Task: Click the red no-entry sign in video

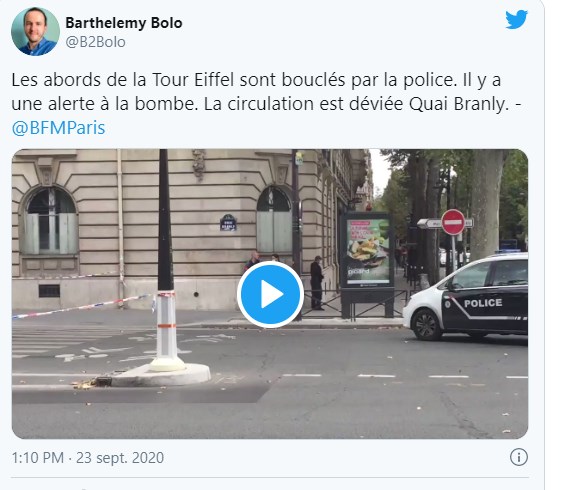Action: tap(453, 222)
